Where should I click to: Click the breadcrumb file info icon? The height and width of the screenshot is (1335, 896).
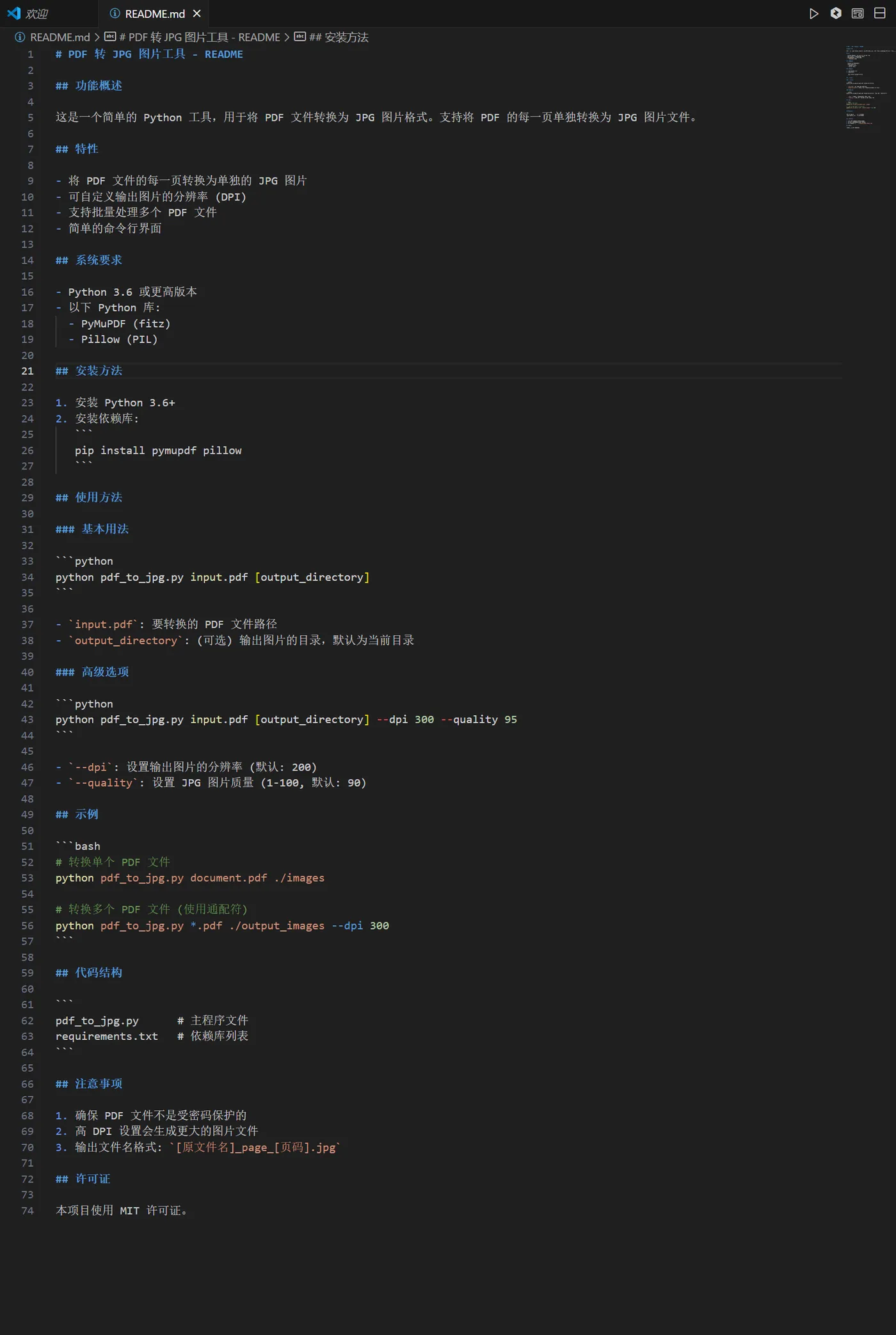pyautogui.click(x=20, y=37)
